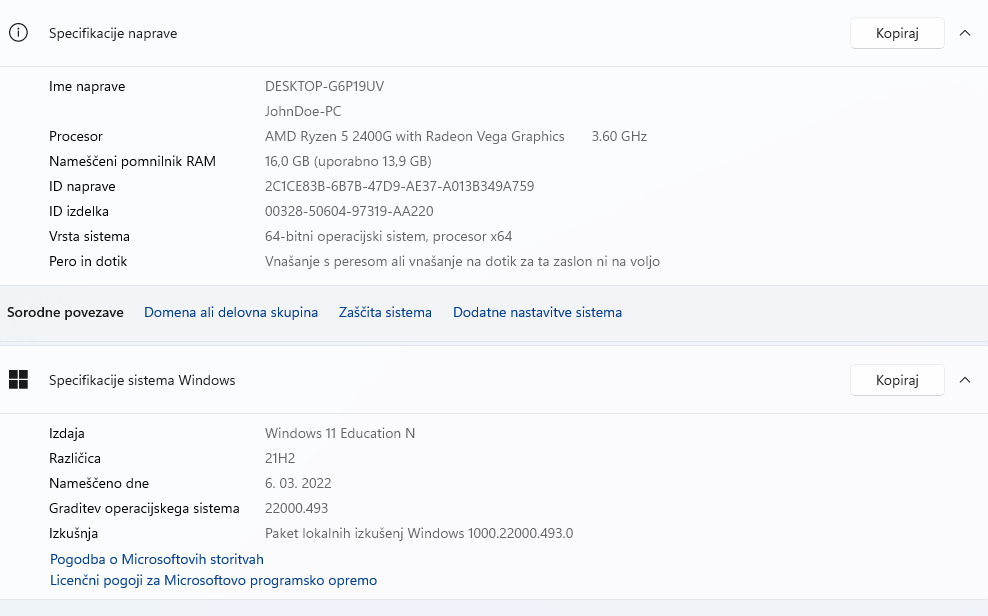Viewport: 988px width, 616px height.
Task: Open Licenčni pogoji za Microsoftovo programsko opremo
Action: pos(213,581)
